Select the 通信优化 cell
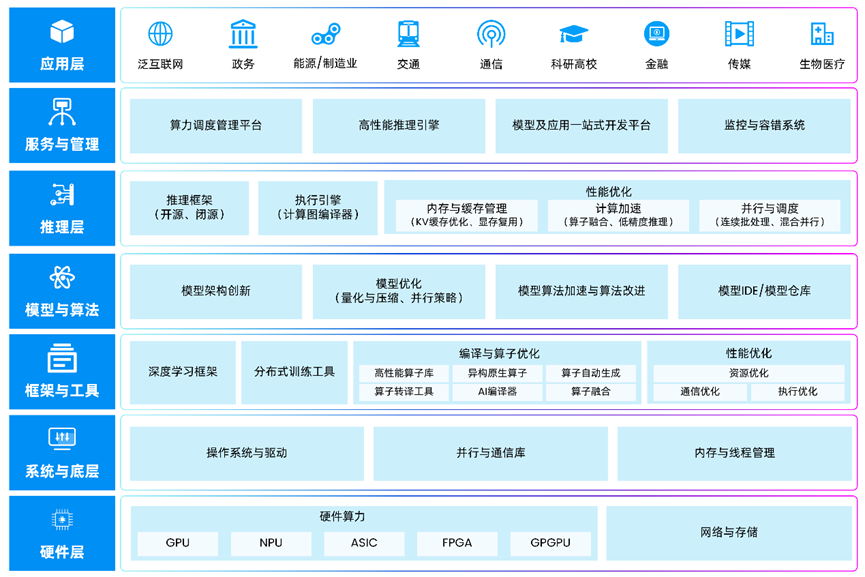 click(x=700, y=392)
